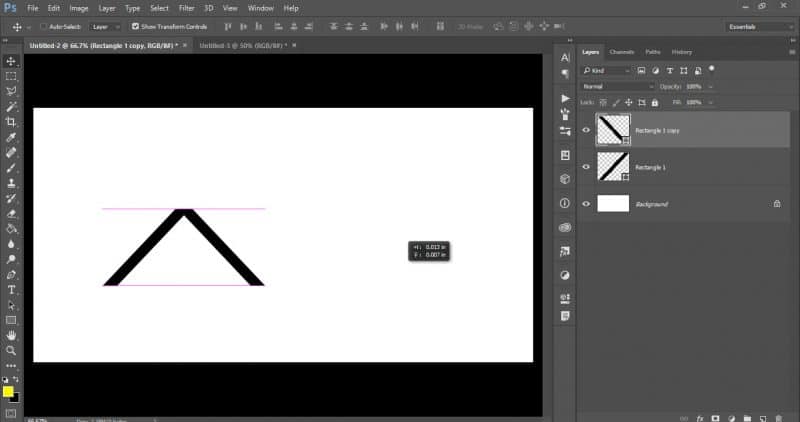Select the Zoom tool
Image resolution: width=800 pixels, height=422 pixels.
11,350
